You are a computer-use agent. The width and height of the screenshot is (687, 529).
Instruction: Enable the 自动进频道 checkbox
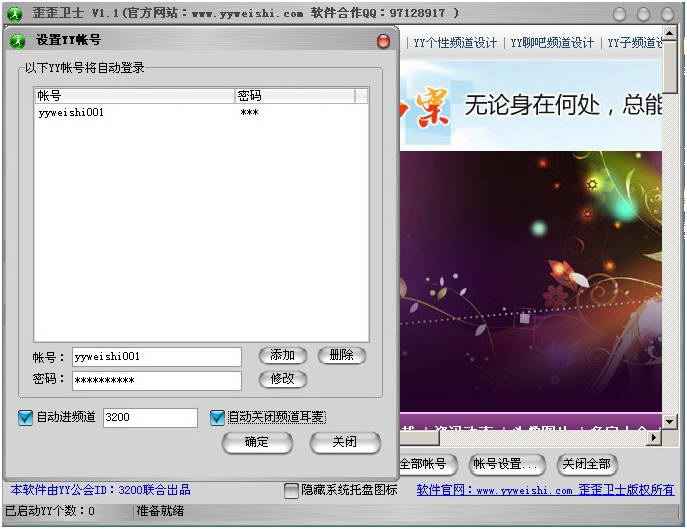25,417
